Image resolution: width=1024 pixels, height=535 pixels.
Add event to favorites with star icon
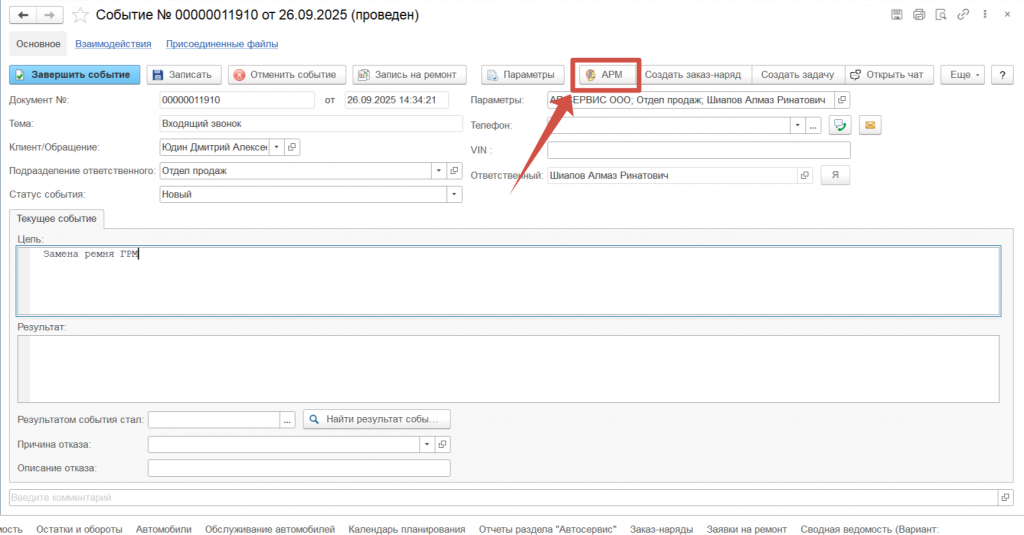[x=80, y=15]
